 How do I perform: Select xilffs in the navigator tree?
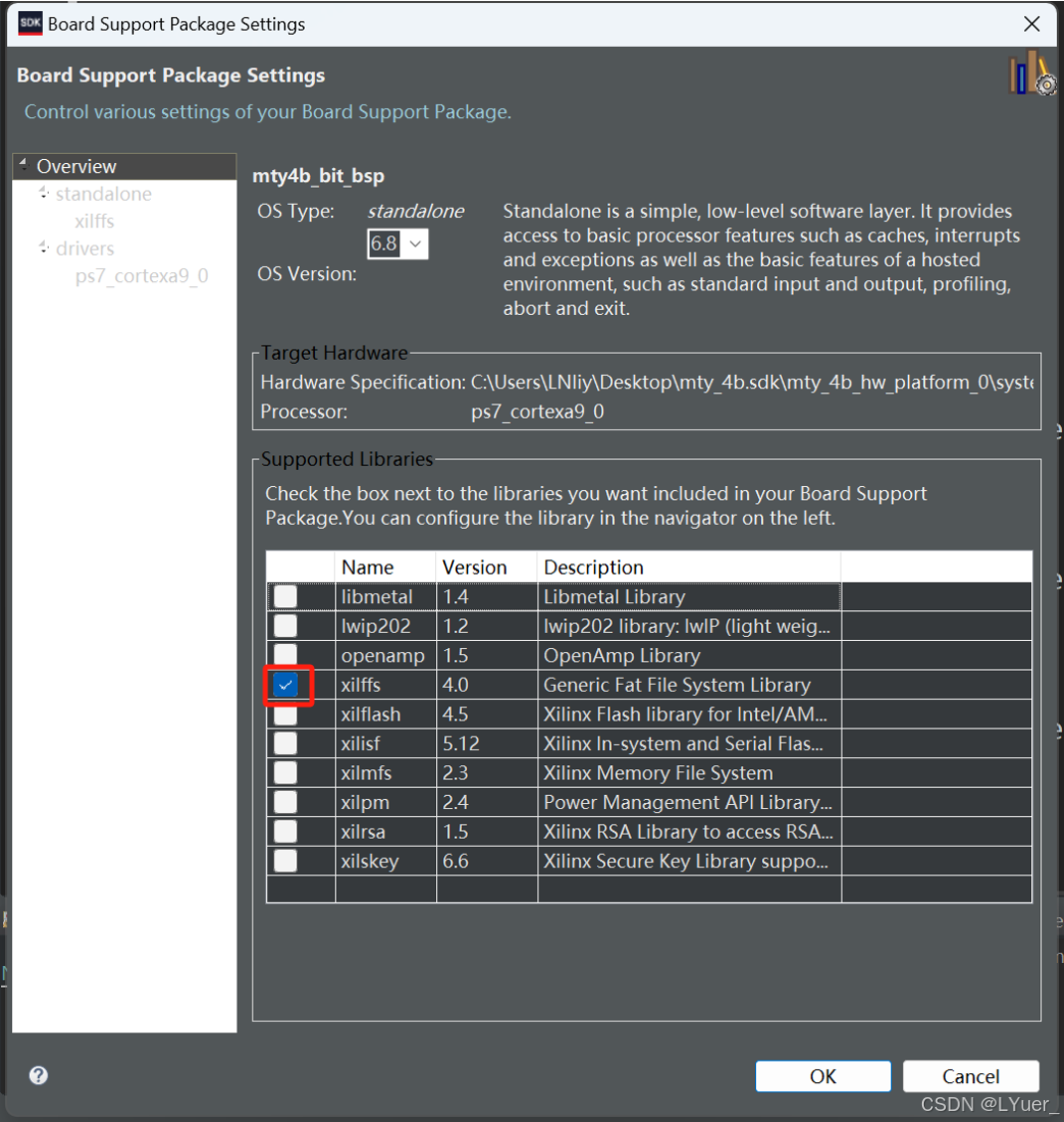pyautogui.click(x=94, y=221)
